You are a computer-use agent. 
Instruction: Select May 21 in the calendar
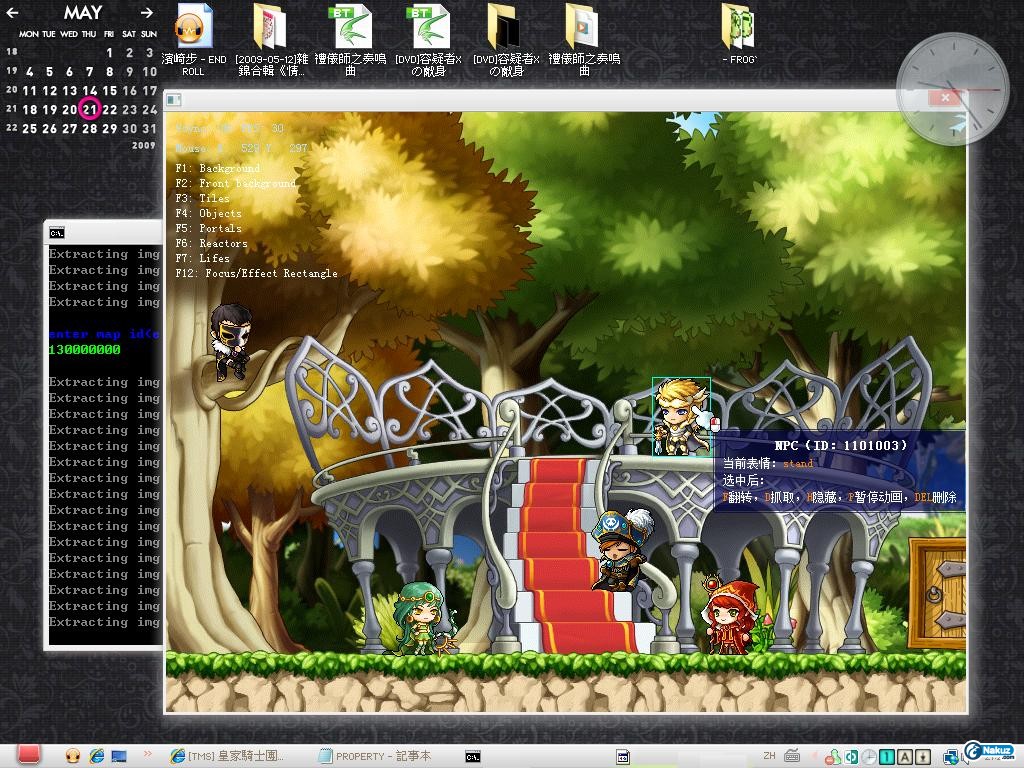click(90, 109)
